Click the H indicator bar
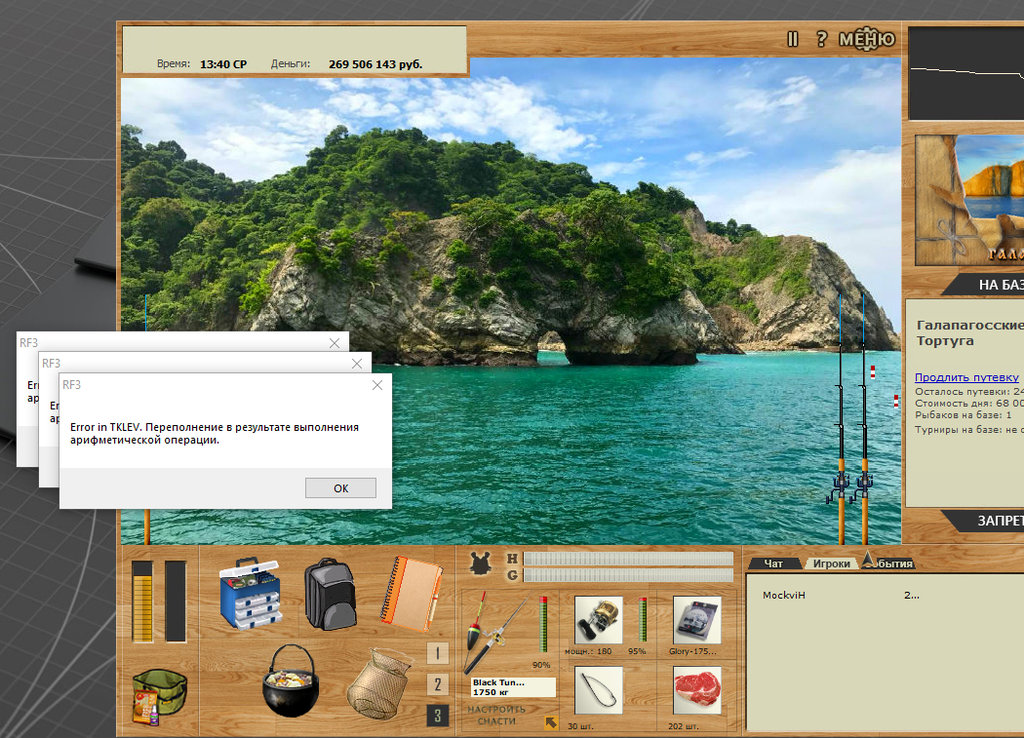 tap(628, 559)
